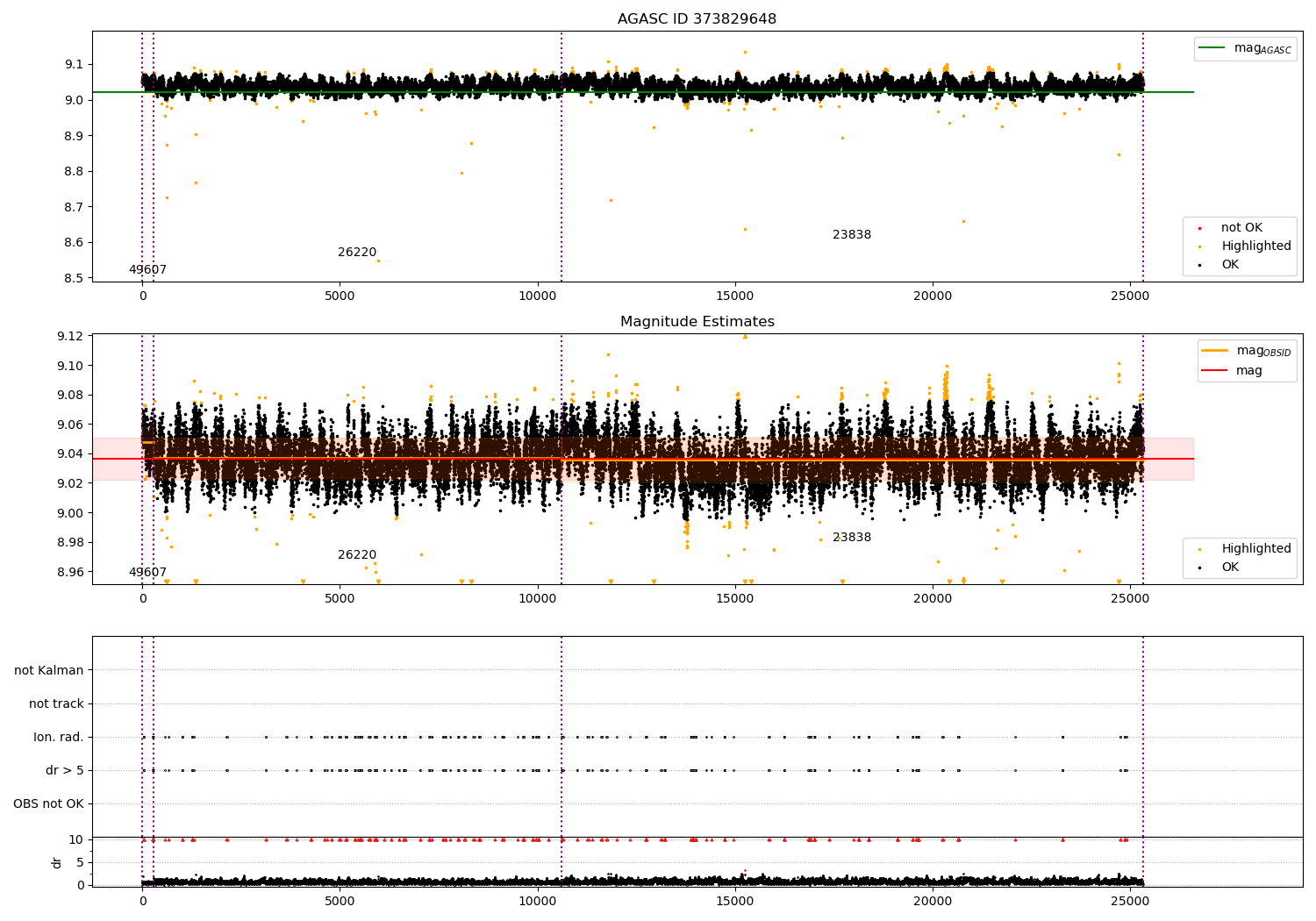Click y-axis tick 9.1 in top plot
Image resolution: width=1316 pixels, height=921 pixels.
pos(75,65)
